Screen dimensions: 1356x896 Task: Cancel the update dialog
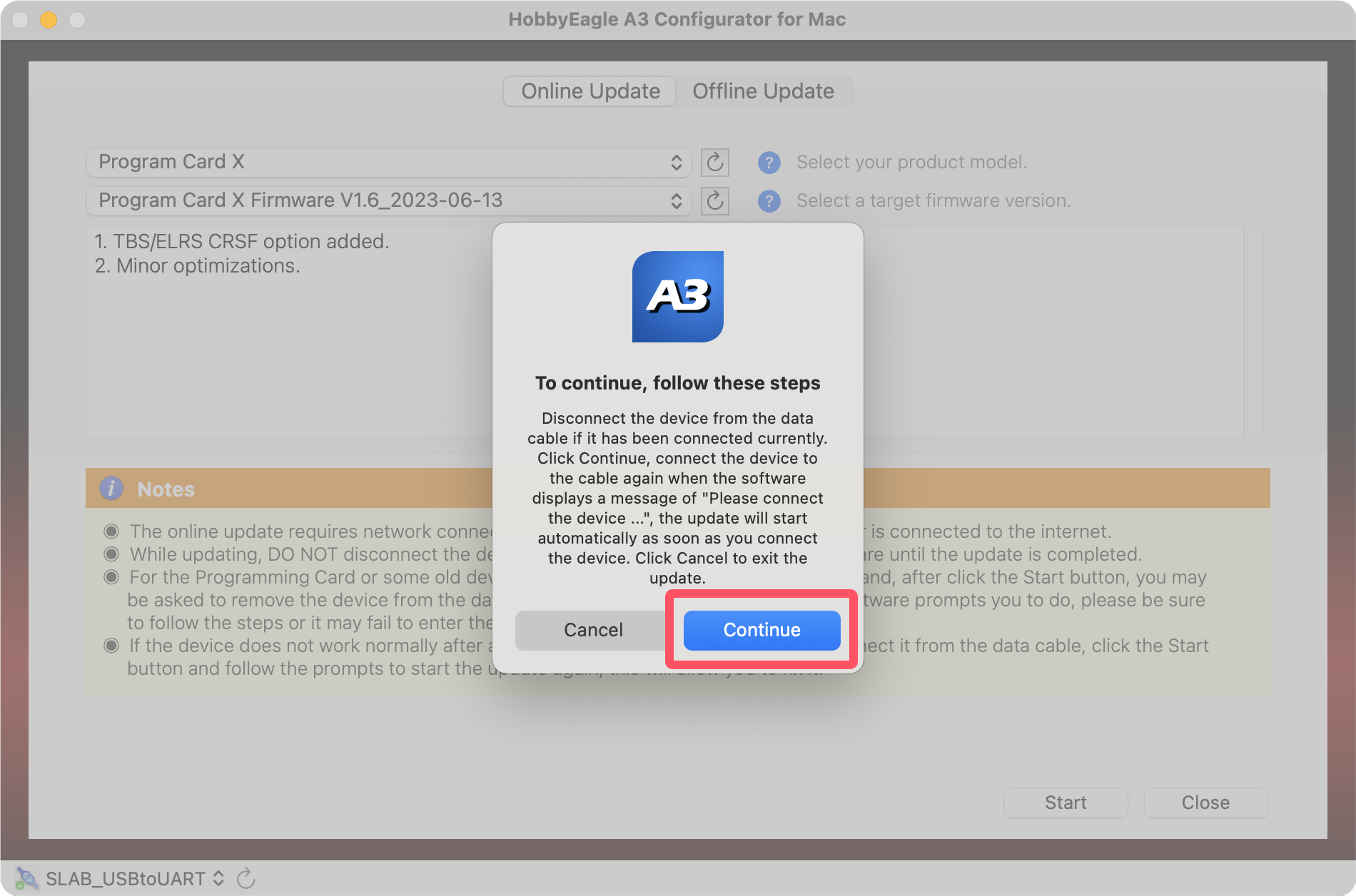pos(592,630)
